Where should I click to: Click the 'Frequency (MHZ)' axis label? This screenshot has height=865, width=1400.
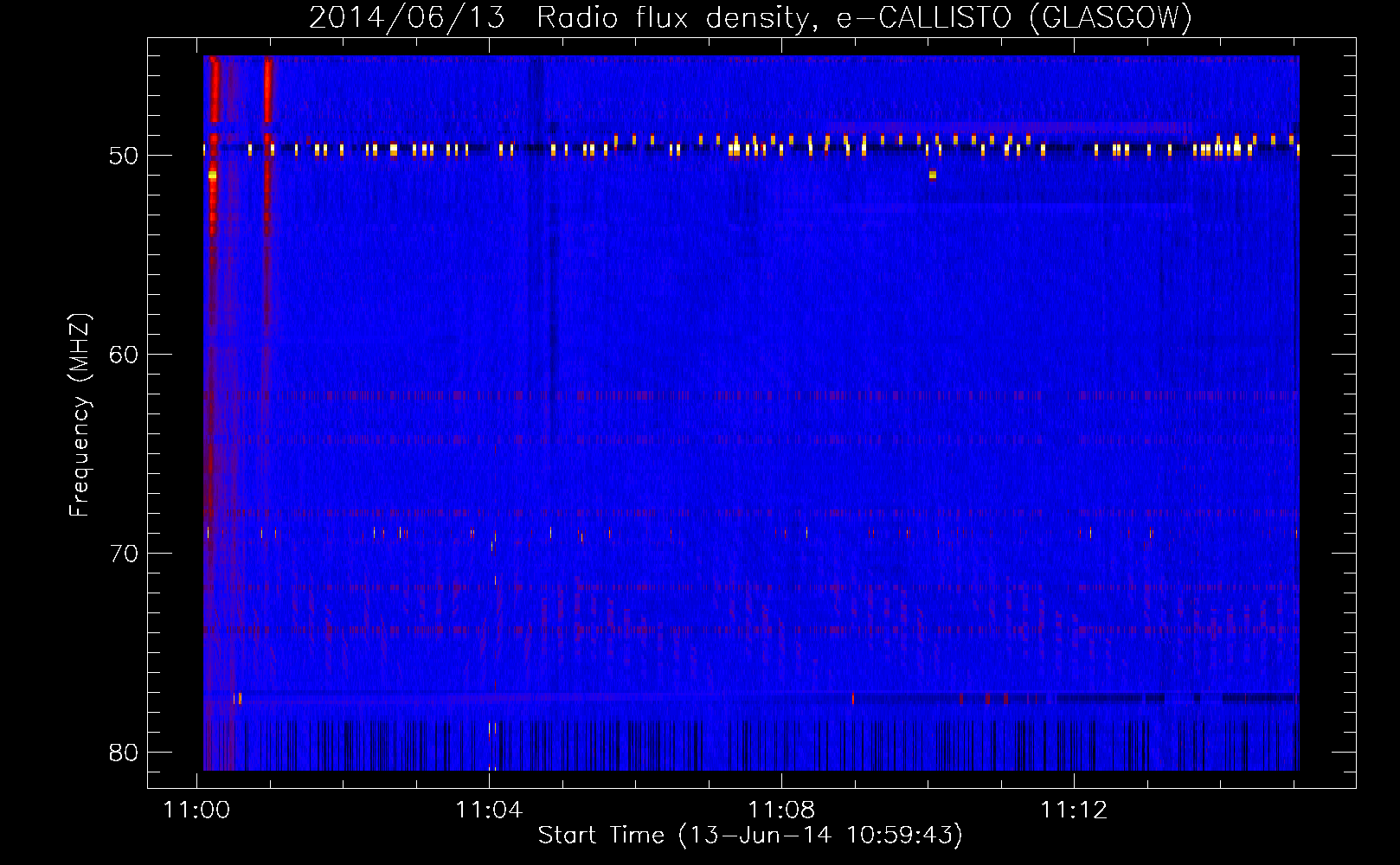80,415
